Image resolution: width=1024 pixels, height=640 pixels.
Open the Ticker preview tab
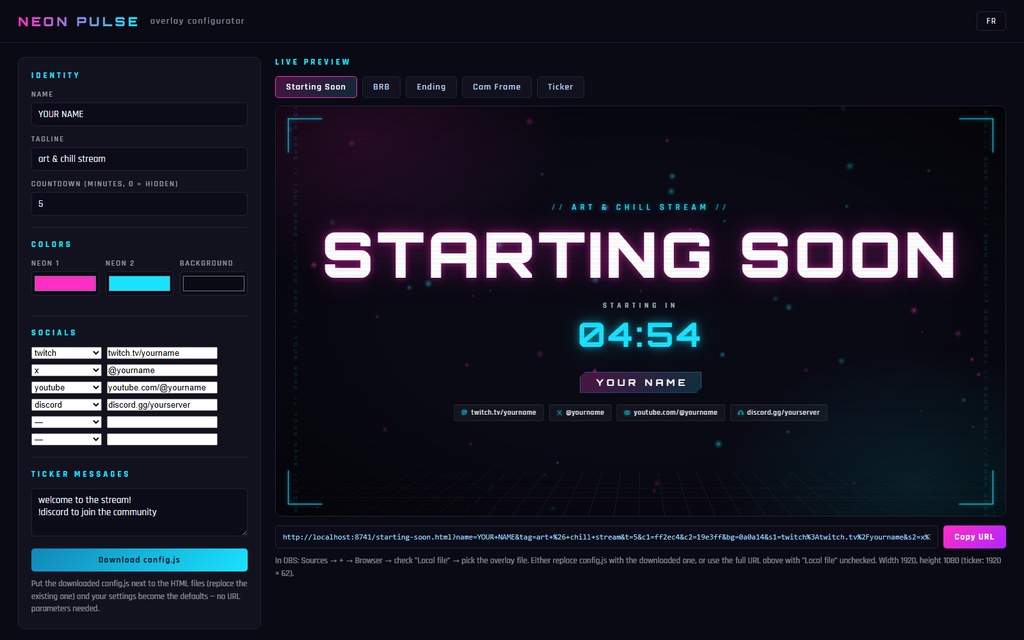pos(560,87)
